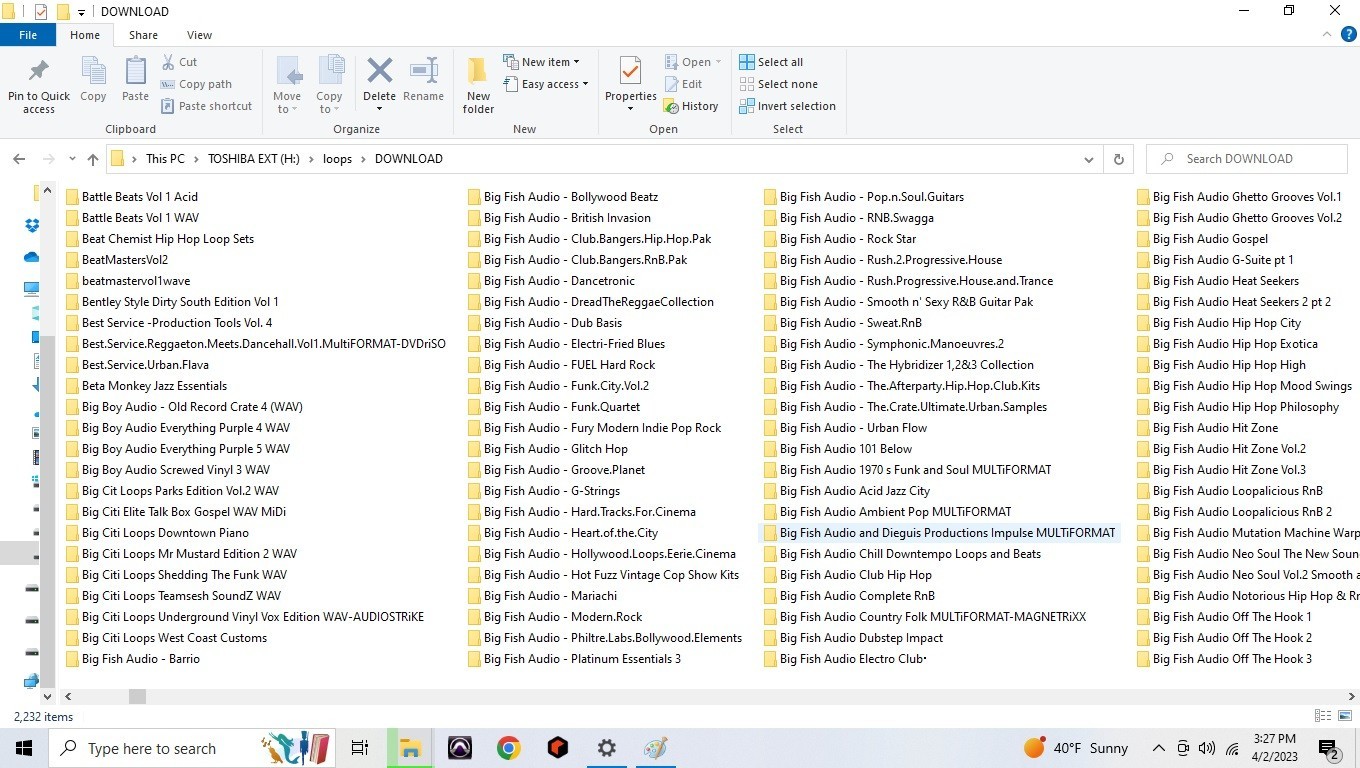Refresh the DOWNLOAD folder view

coord(1118,159)
